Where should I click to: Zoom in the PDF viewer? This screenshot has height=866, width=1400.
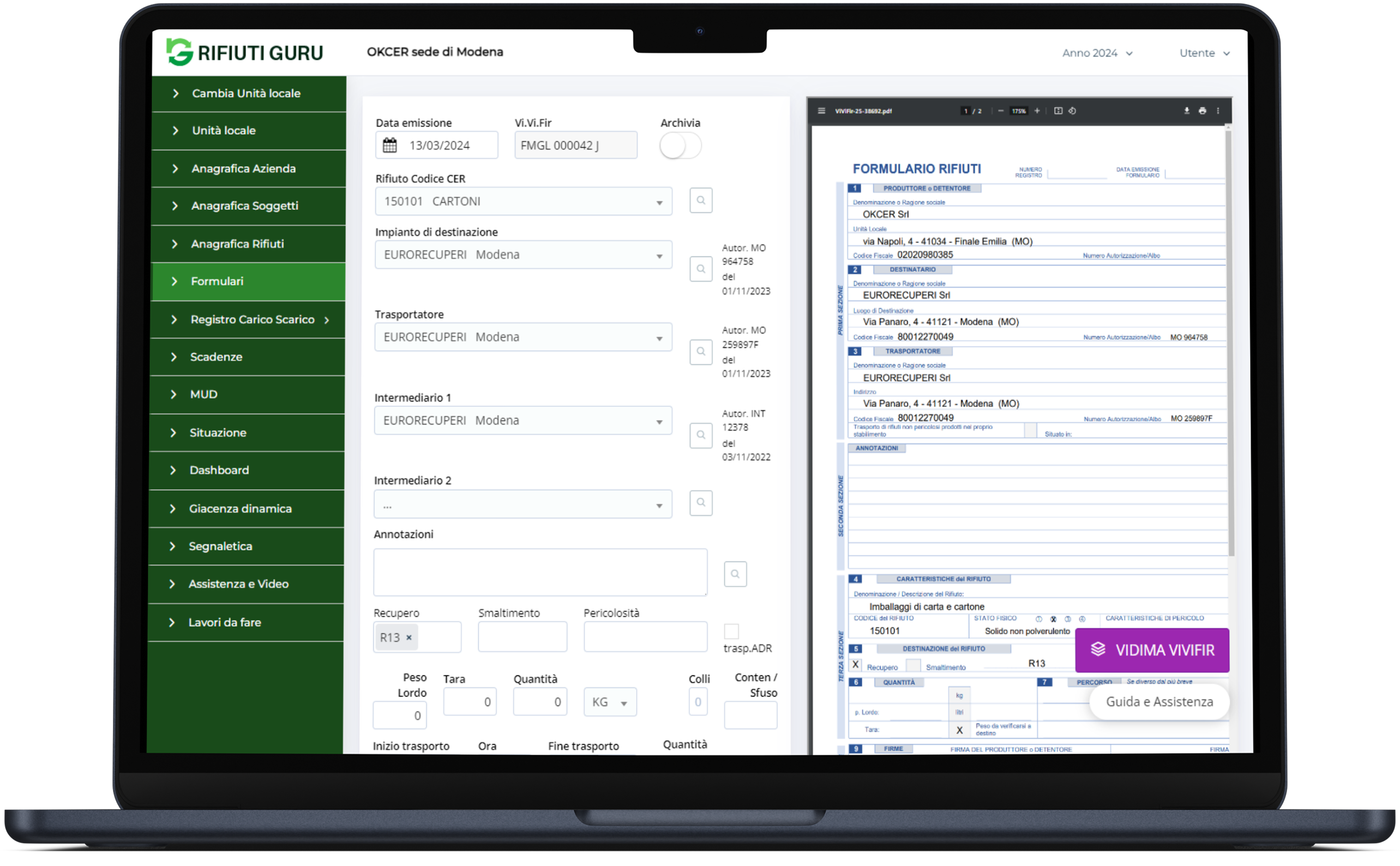point(1037,111)
